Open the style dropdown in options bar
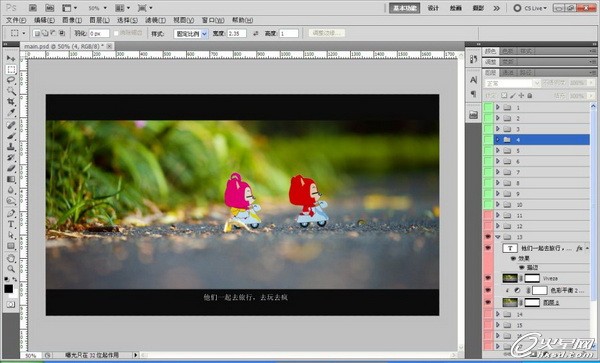This screenshot has width=600, height=363. pyautogui.click(x=191, y=34)
